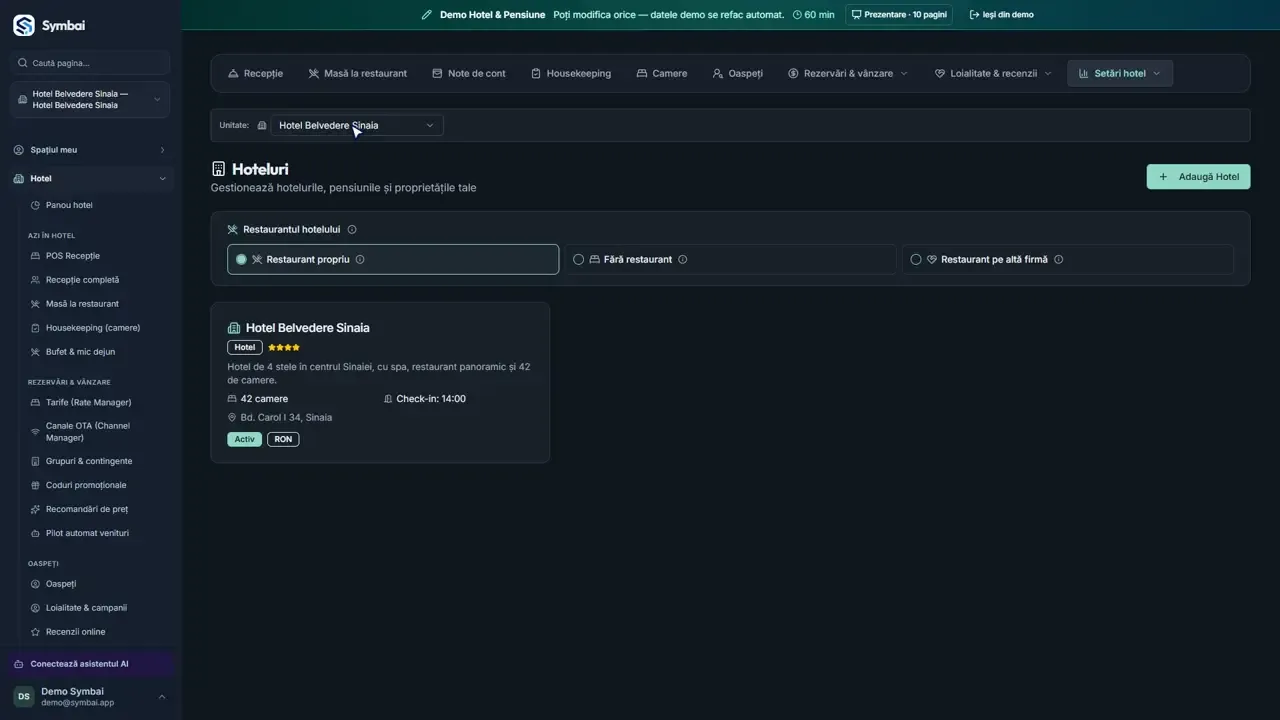Choose Restaurant pe altă firmă option
Screen dimensions: 1280x720
(1067, 259)
